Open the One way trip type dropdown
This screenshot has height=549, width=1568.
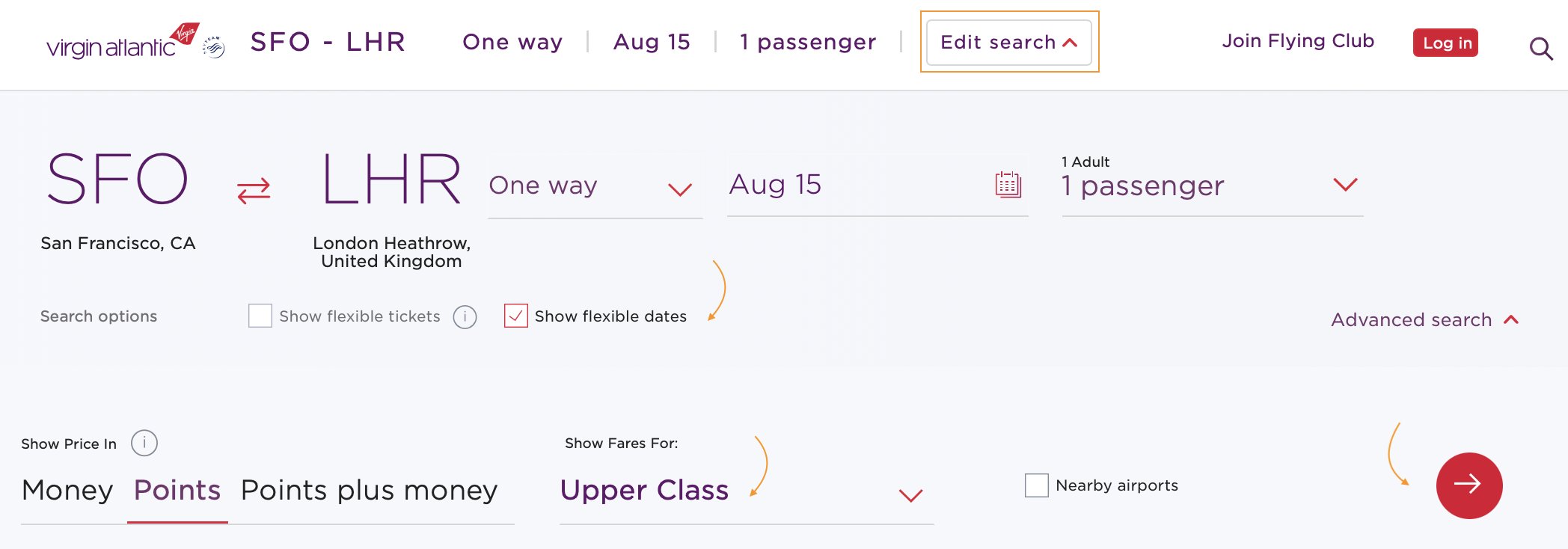595,186
